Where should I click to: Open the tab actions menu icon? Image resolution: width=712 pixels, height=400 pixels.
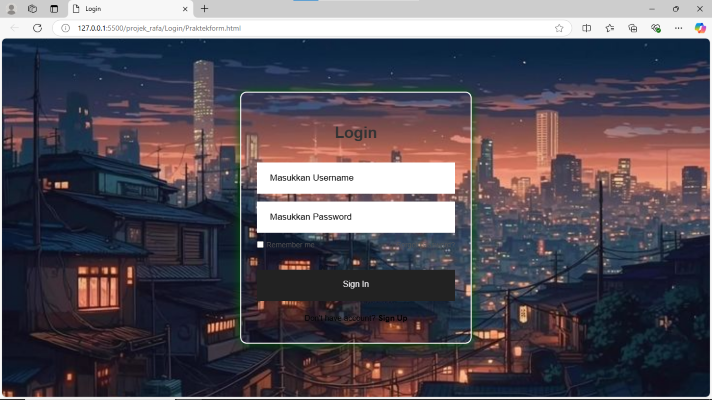pyautogui.click(x=54, y=8)
